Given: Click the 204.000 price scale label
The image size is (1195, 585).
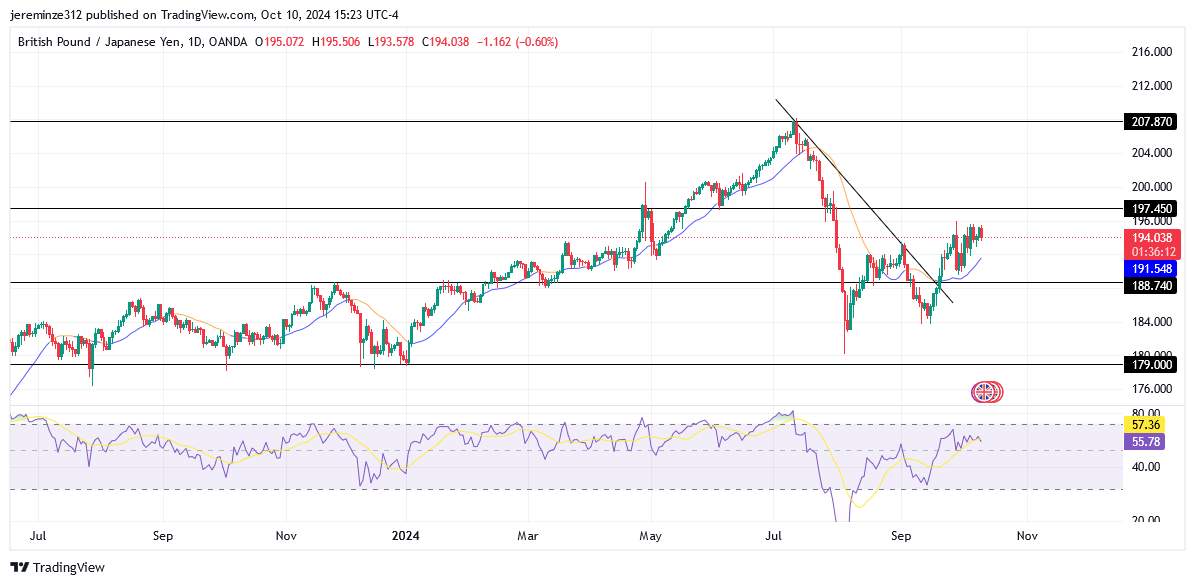Looking at the screenshot, I should coord(1152,152).
